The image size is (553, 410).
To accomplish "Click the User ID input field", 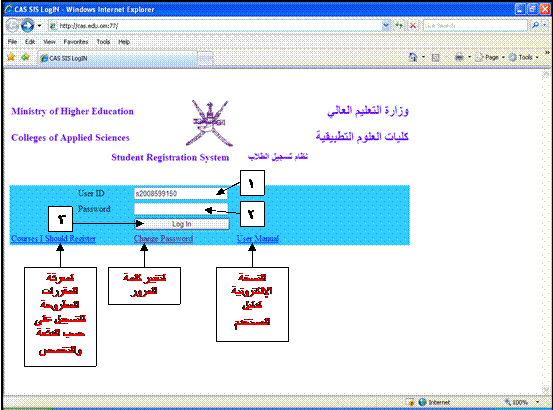I will pos(181,194).
